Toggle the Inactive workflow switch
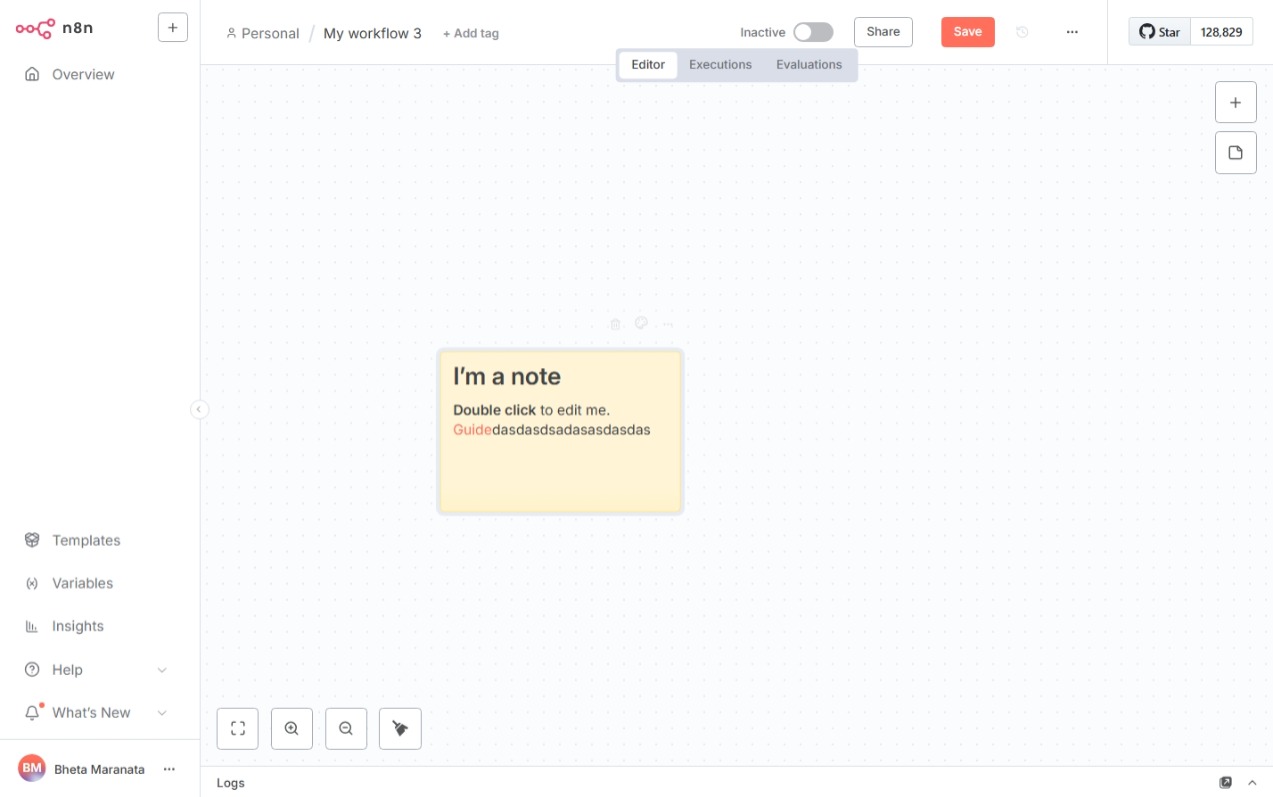This screenshot has height=797, width=1273. coord(813,32)
